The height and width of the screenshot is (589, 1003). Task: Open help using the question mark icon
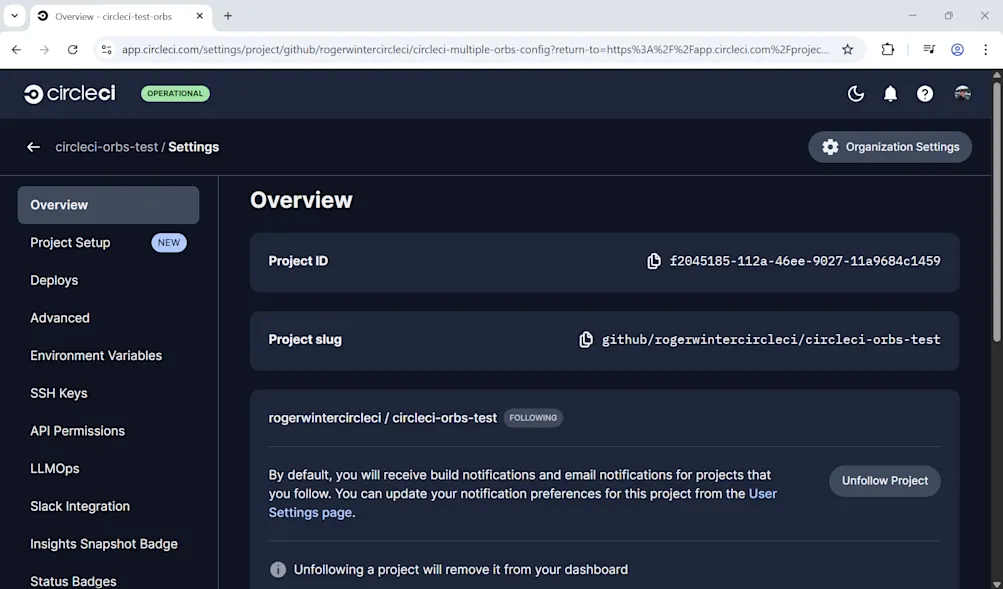(924, 93)
